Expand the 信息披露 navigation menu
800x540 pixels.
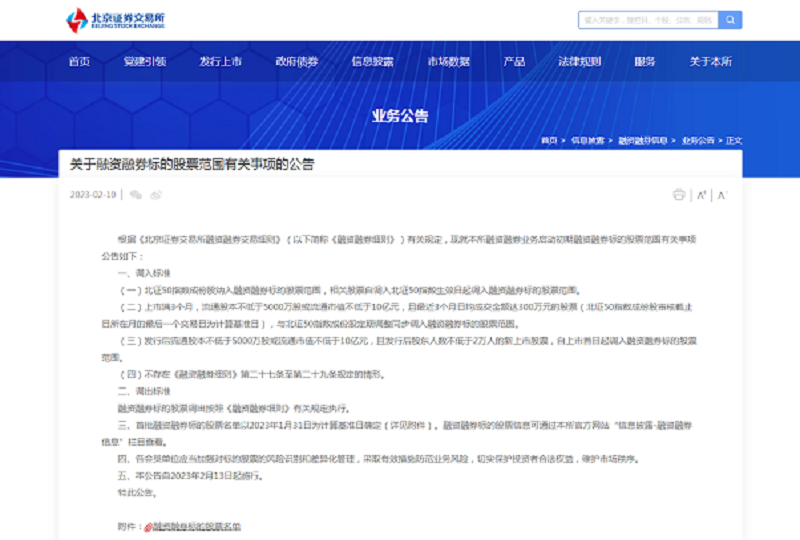[x=372, y=62]
